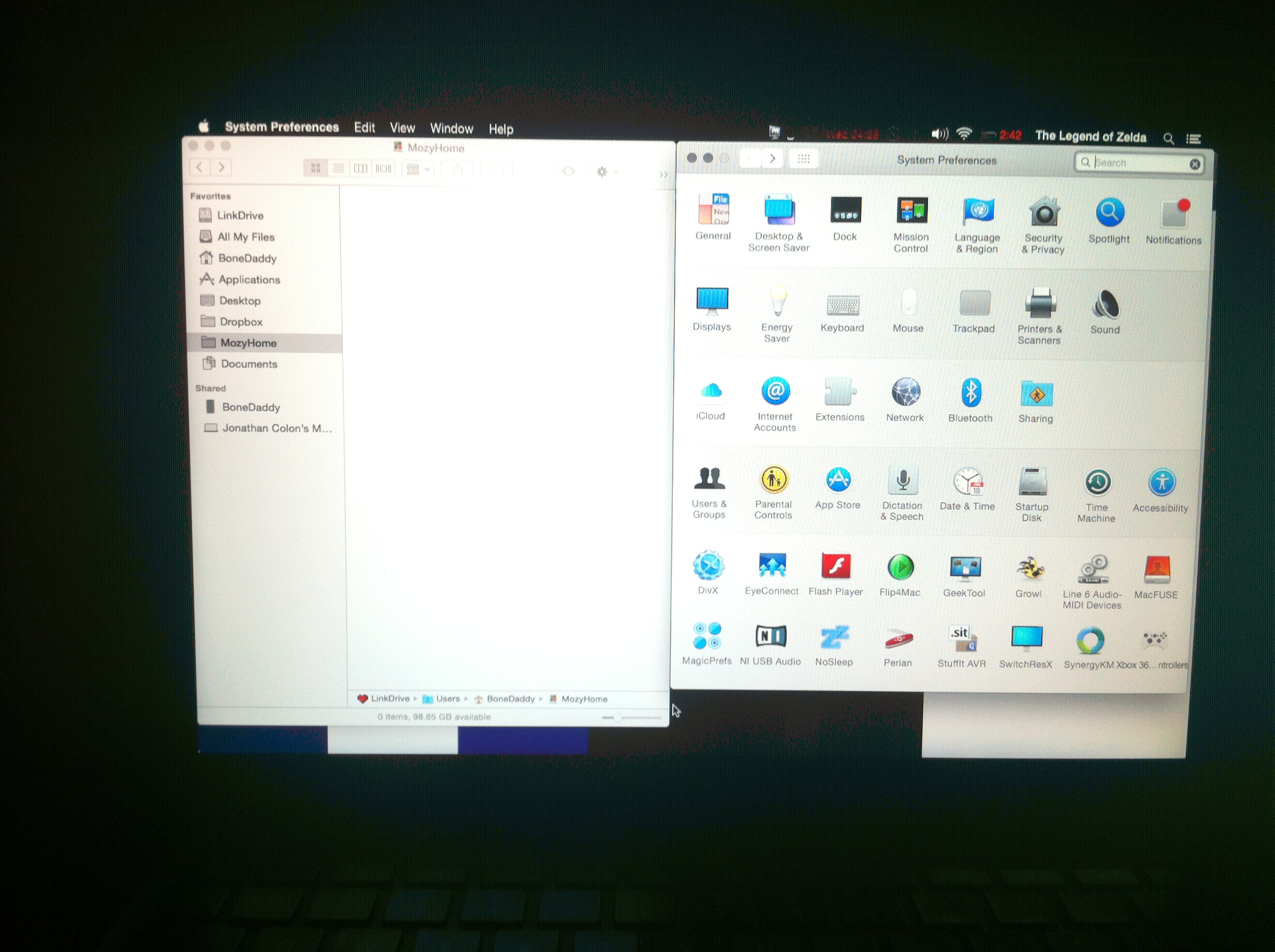This screenshot has height=952, width=1275.
Task: Open the Window menu
Action: 452,128
